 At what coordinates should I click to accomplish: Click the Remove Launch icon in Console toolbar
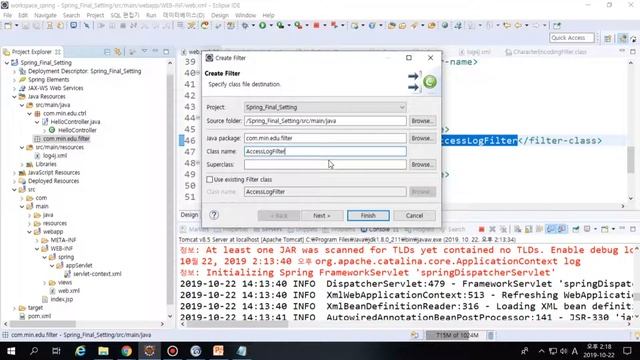pos(492,229)
